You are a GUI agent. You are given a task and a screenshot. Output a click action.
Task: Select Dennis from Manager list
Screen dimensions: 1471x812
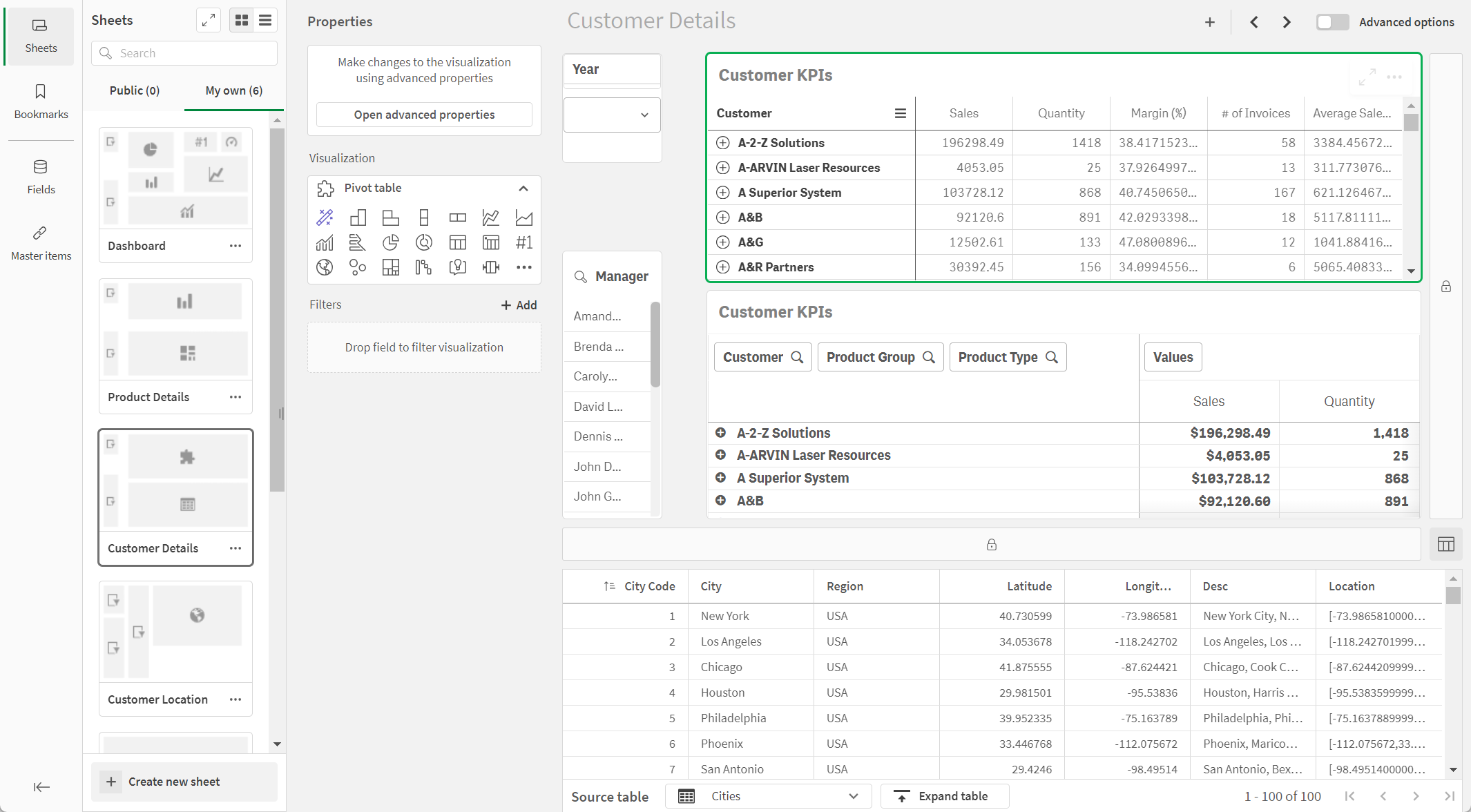click(x=596, y=436)
